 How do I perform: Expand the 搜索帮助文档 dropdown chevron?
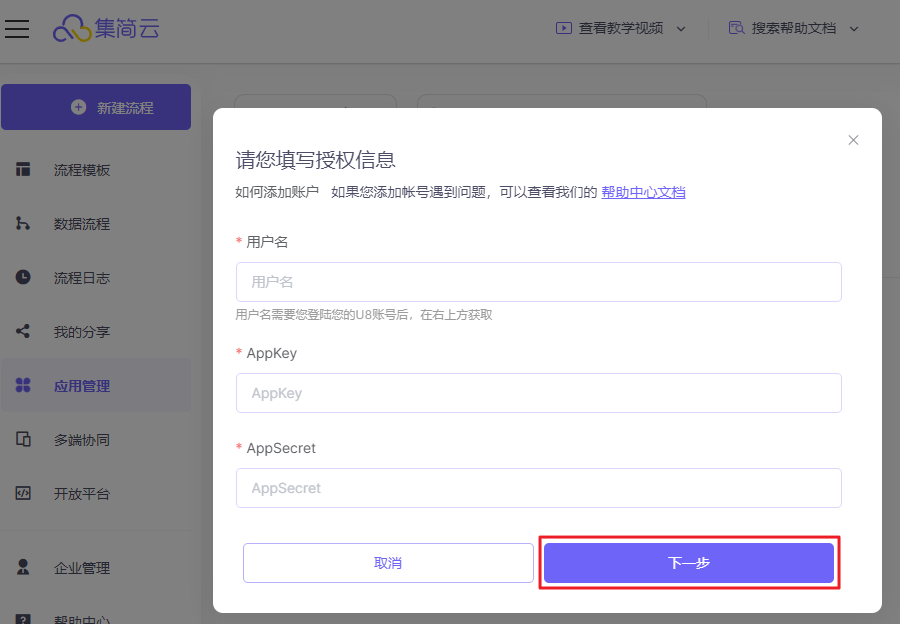tap(854, 29)
